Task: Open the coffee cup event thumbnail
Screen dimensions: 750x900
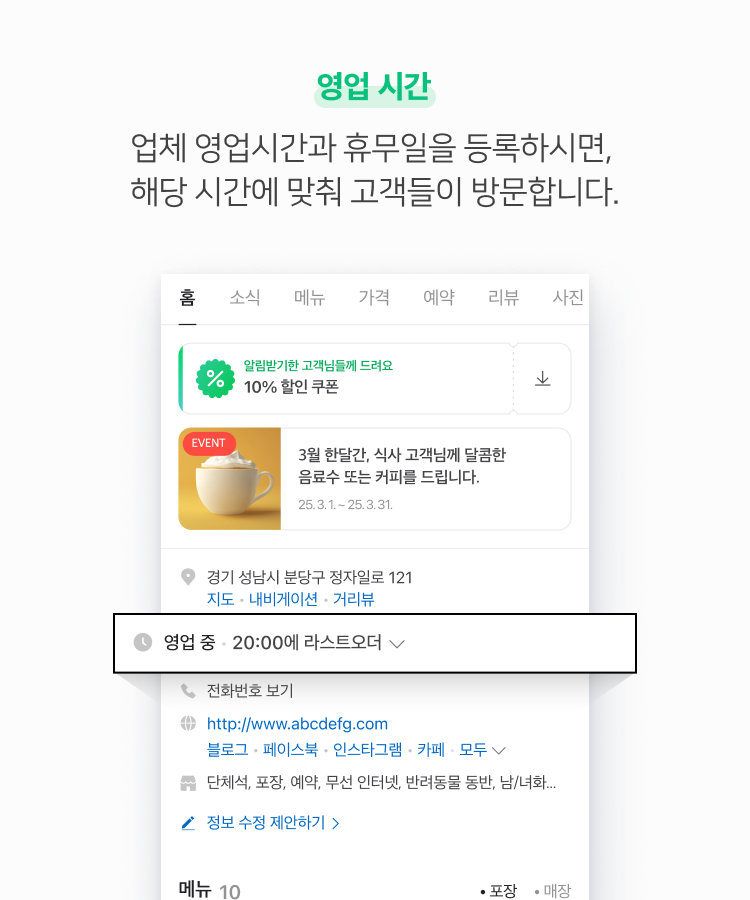Action: click(x=230, y=479)
